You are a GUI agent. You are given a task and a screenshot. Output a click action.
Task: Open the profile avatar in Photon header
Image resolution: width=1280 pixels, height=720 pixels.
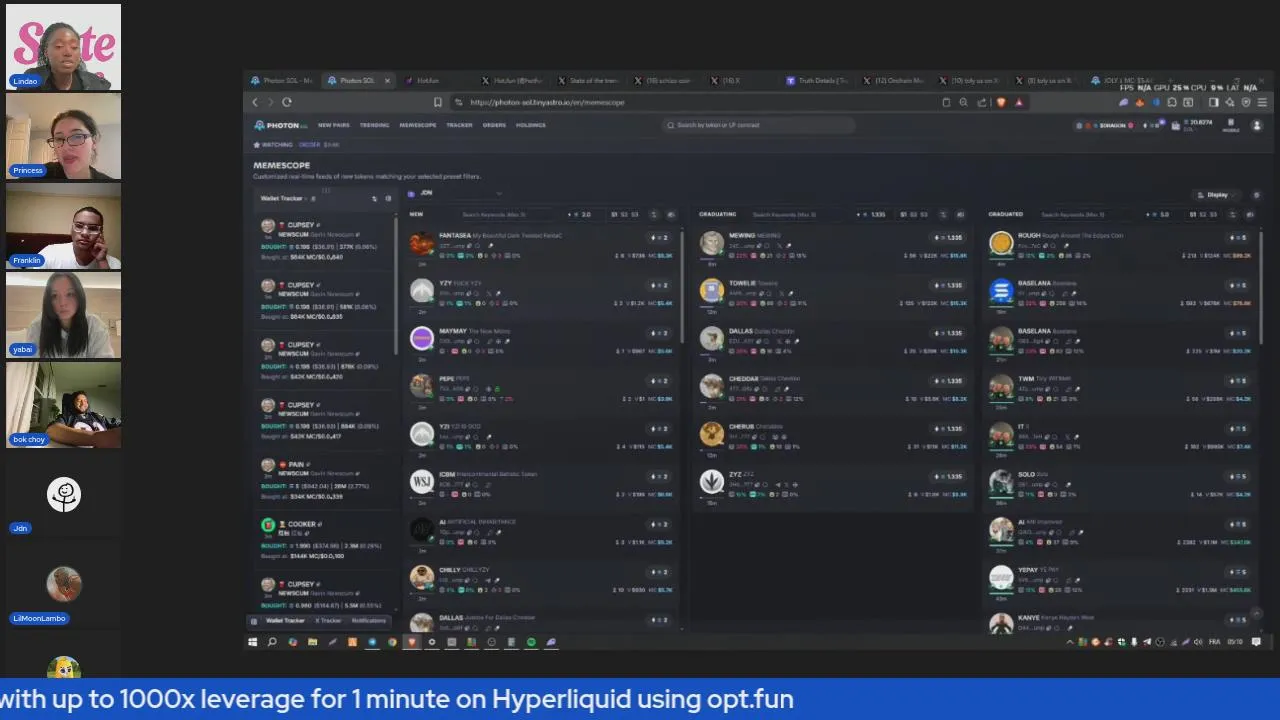pos(1257,125)
